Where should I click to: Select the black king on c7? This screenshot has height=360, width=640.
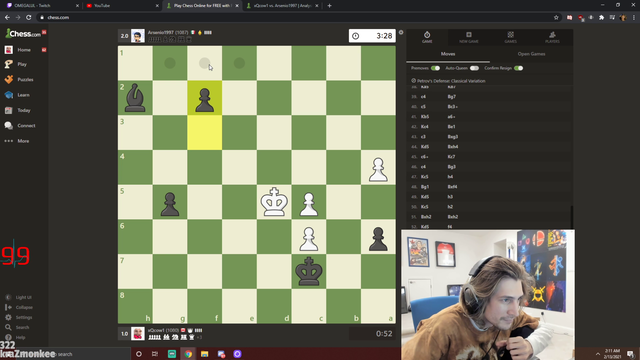[x=309, y=271]
